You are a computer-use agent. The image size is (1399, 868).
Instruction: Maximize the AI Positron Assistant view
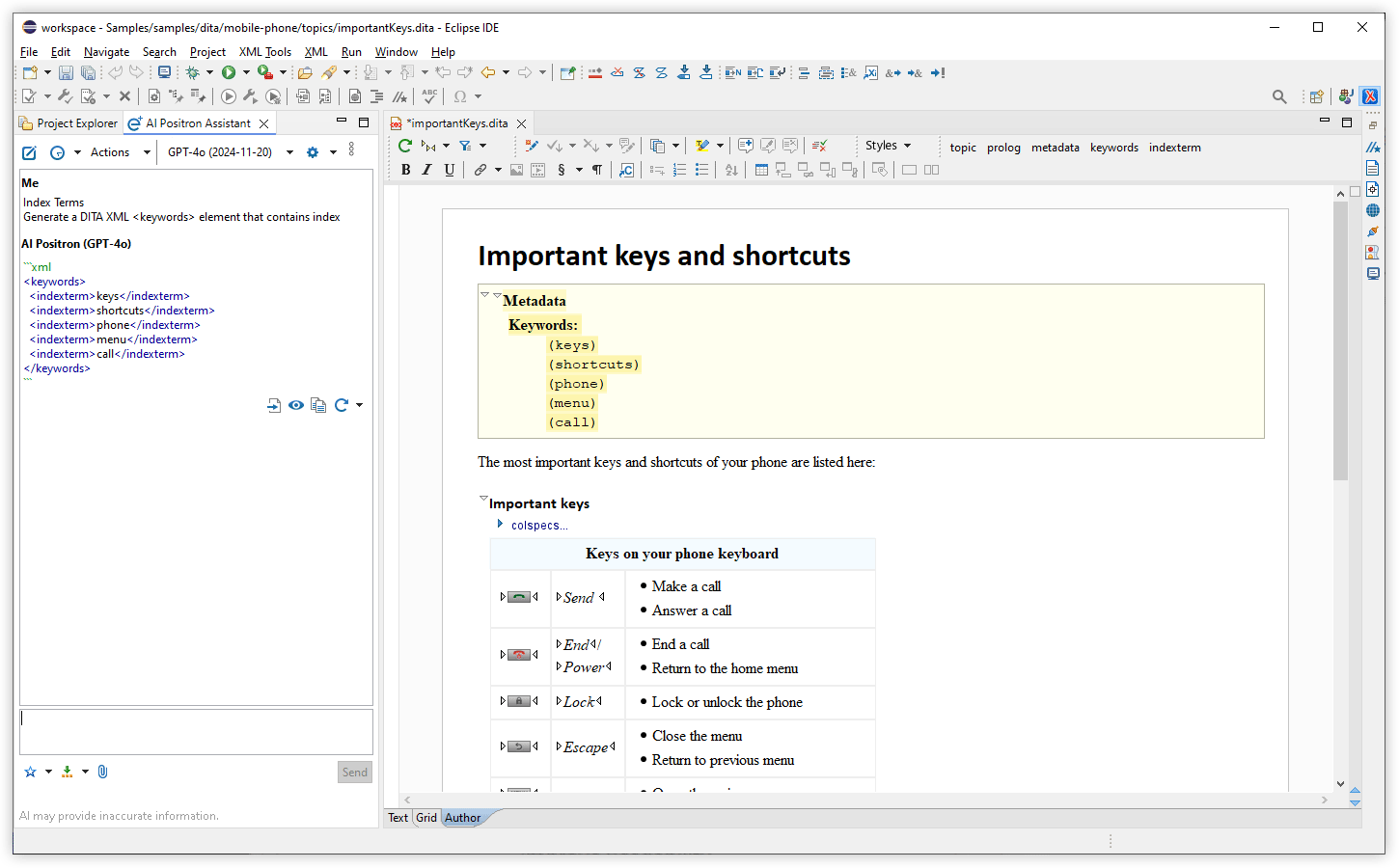(x=364, y=122)
